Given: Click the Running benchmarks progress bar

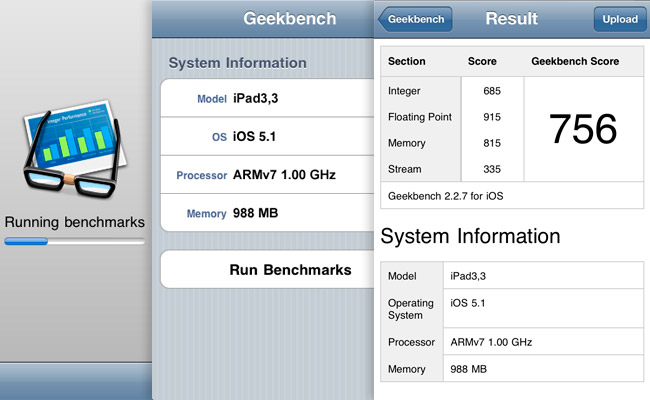Looking at the screenshot, I should (74, 241).
